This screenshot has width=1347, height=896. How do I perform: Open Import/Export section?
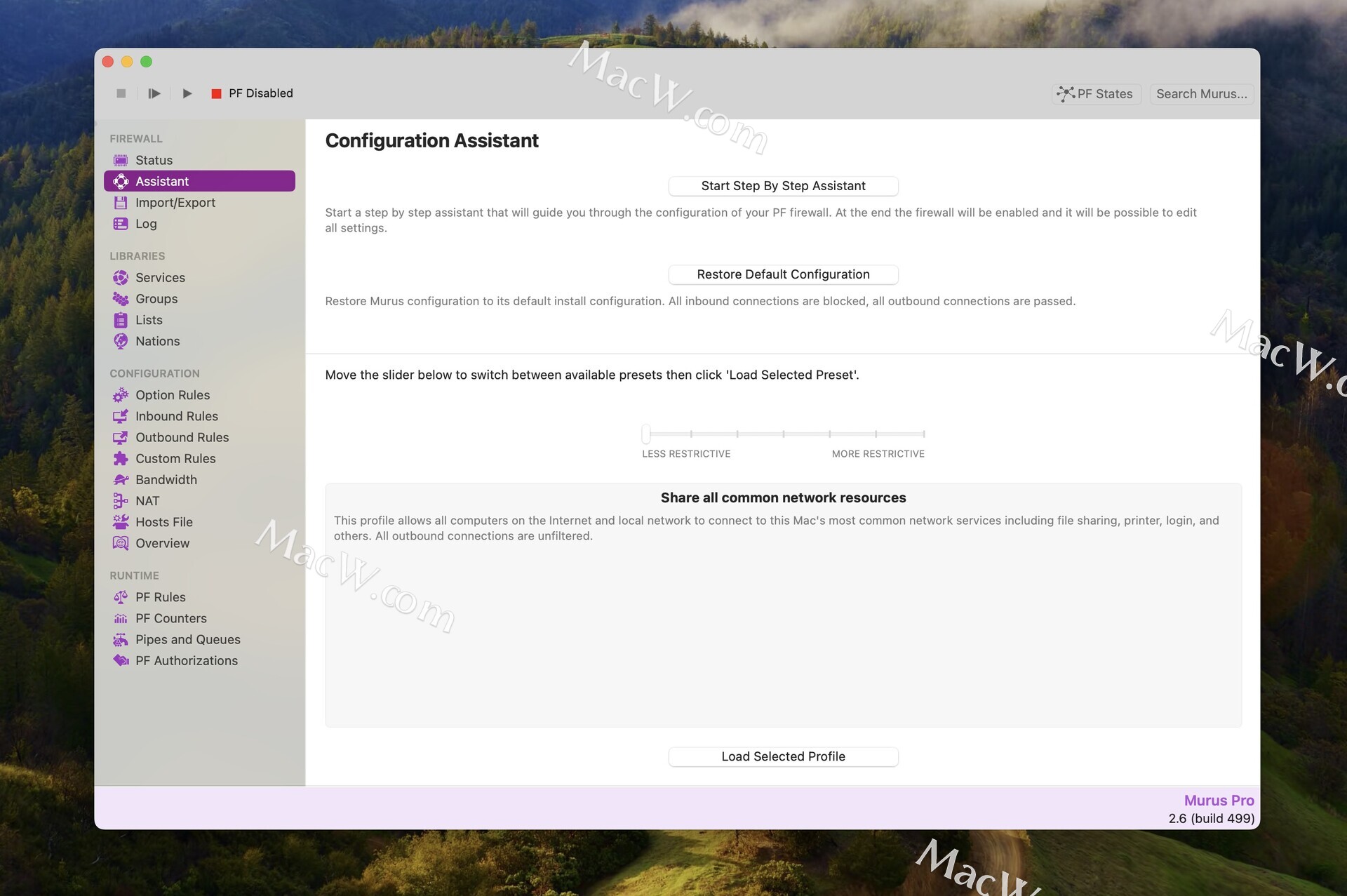(175, 203)
